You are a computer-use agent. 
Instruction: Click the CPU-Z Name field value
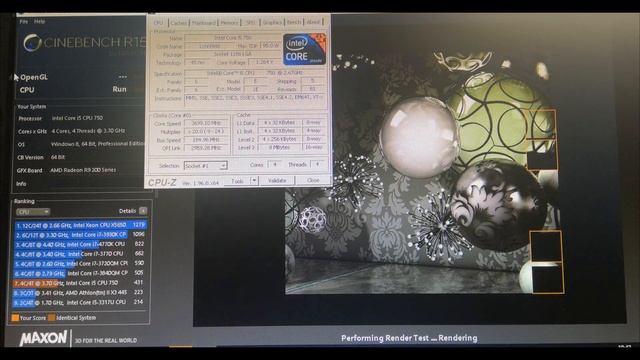(233, 38)
